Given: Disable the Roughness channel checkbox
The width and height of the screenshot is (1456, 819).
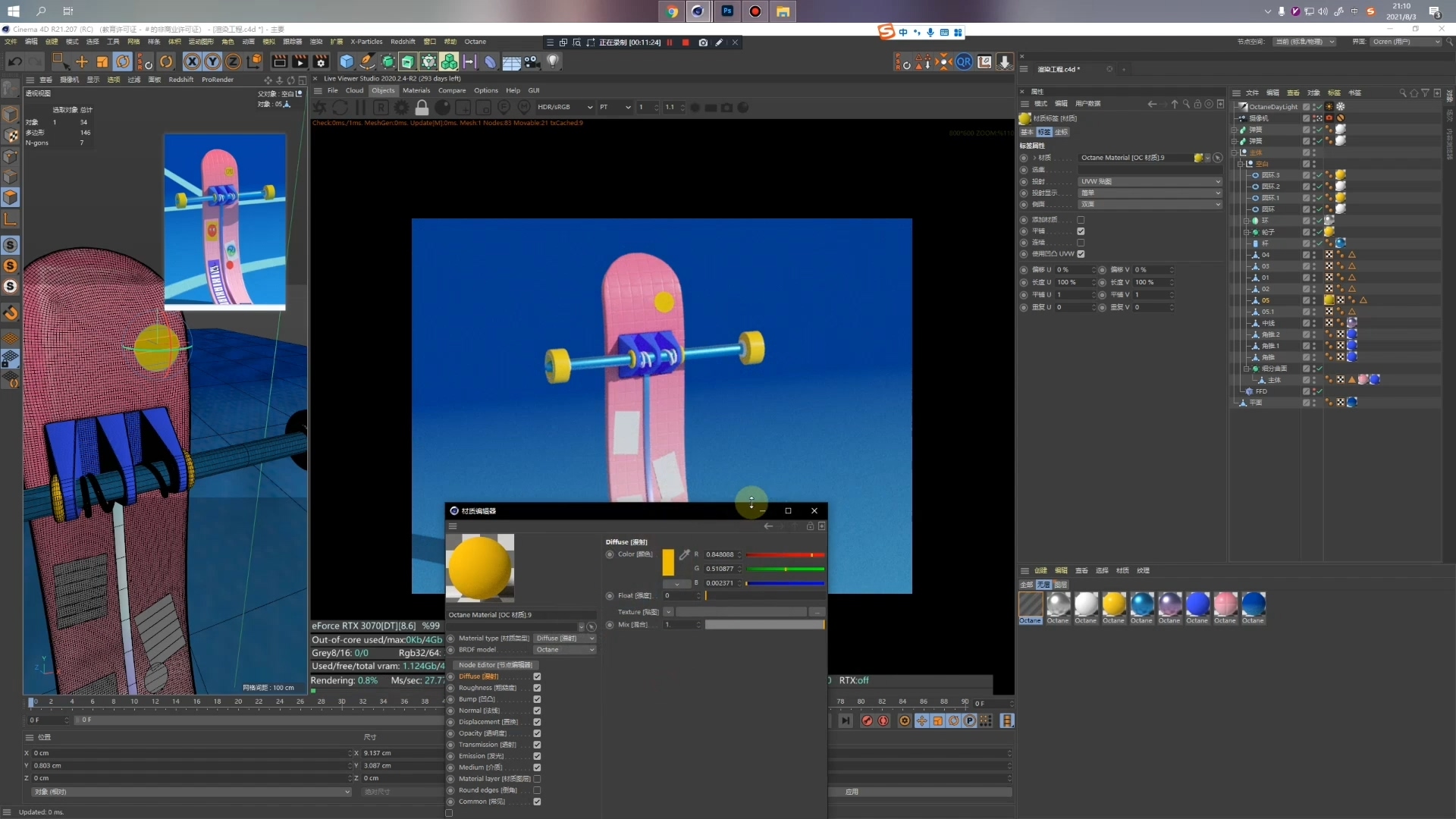Looking at the screenshot, I should (537, 688).
